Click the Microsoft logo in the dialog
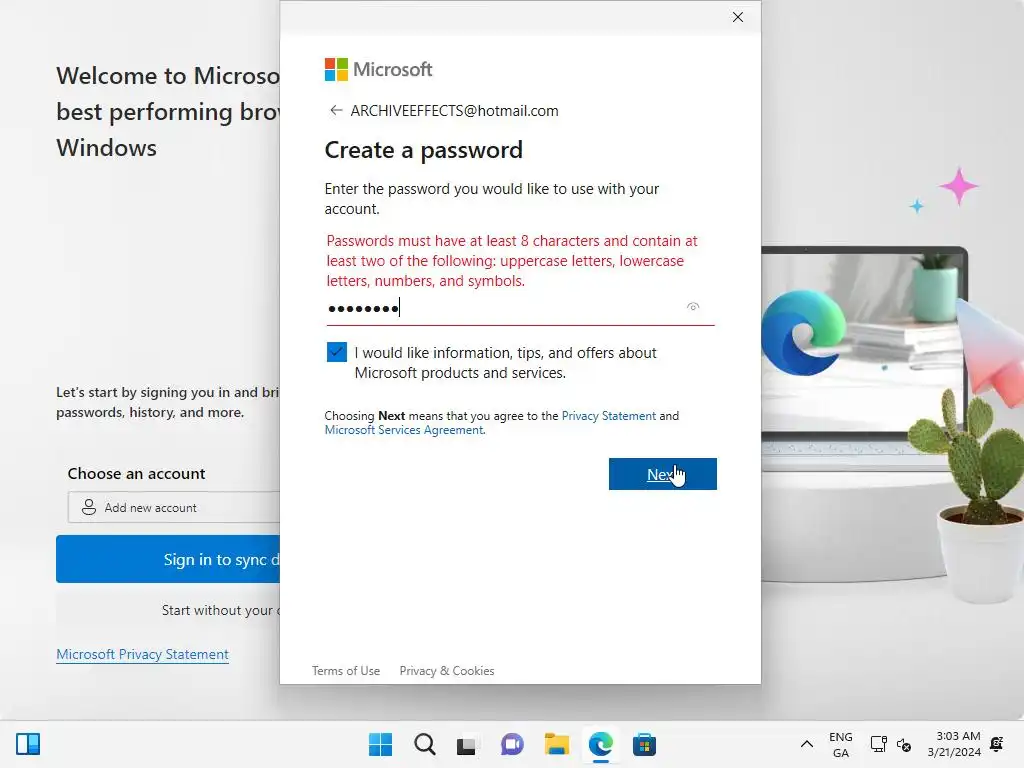This screenshot has width=1024, height=768. (378, 69)
